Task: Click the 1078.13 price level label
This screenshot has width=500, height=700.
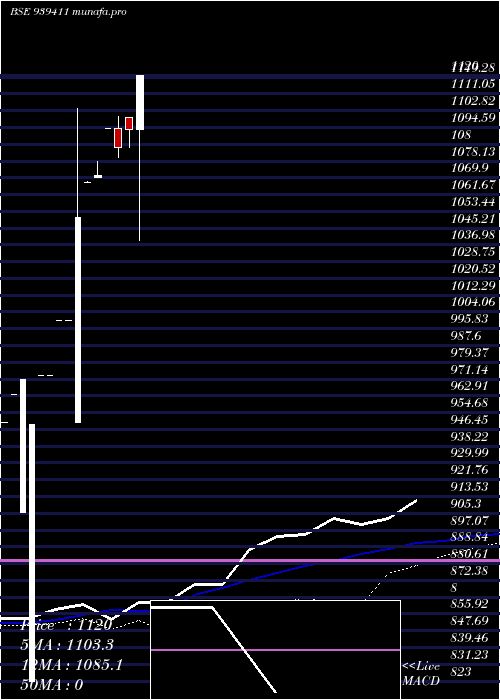Action: [474, 152]
